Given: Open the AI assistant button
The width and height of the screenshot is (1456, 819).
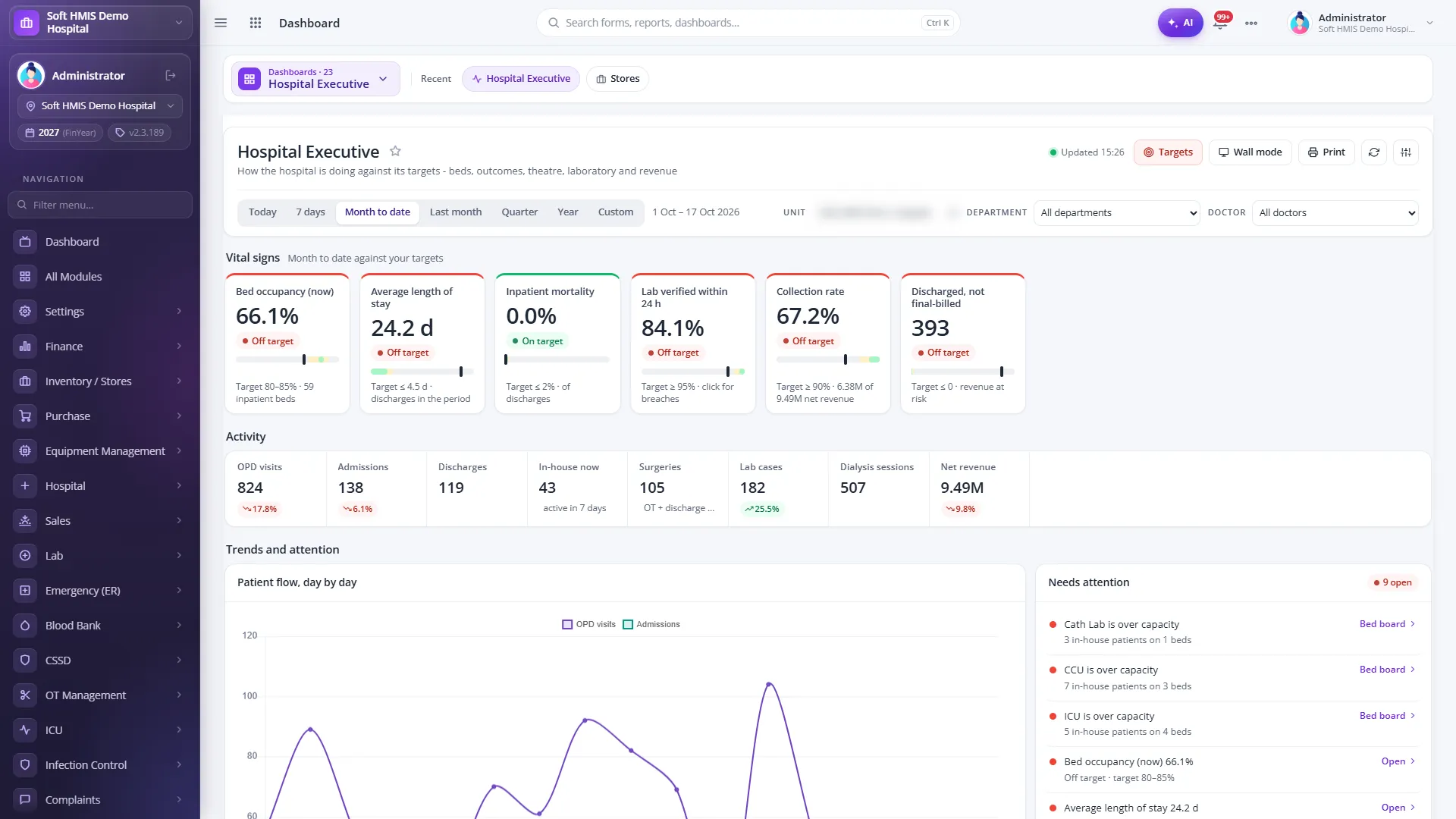Looking at the screenshot, I should (1180, 23).
